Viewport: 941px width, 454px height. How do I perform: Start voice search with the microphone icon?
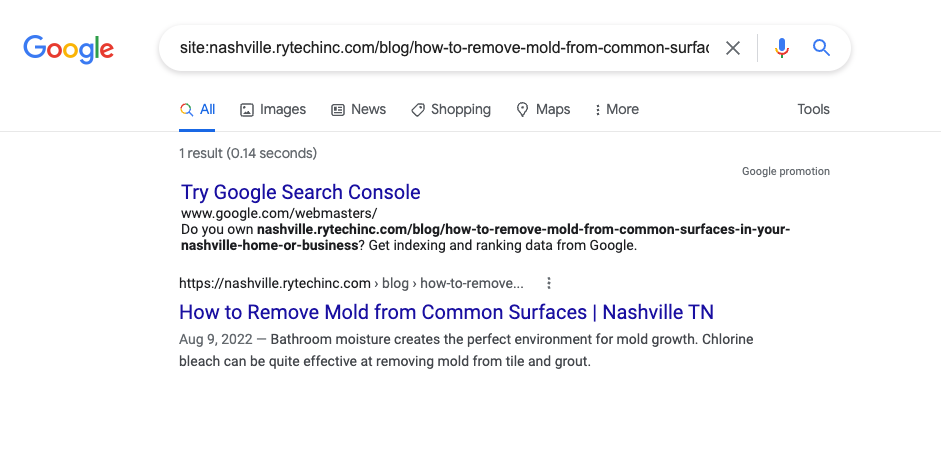[782, 48]
